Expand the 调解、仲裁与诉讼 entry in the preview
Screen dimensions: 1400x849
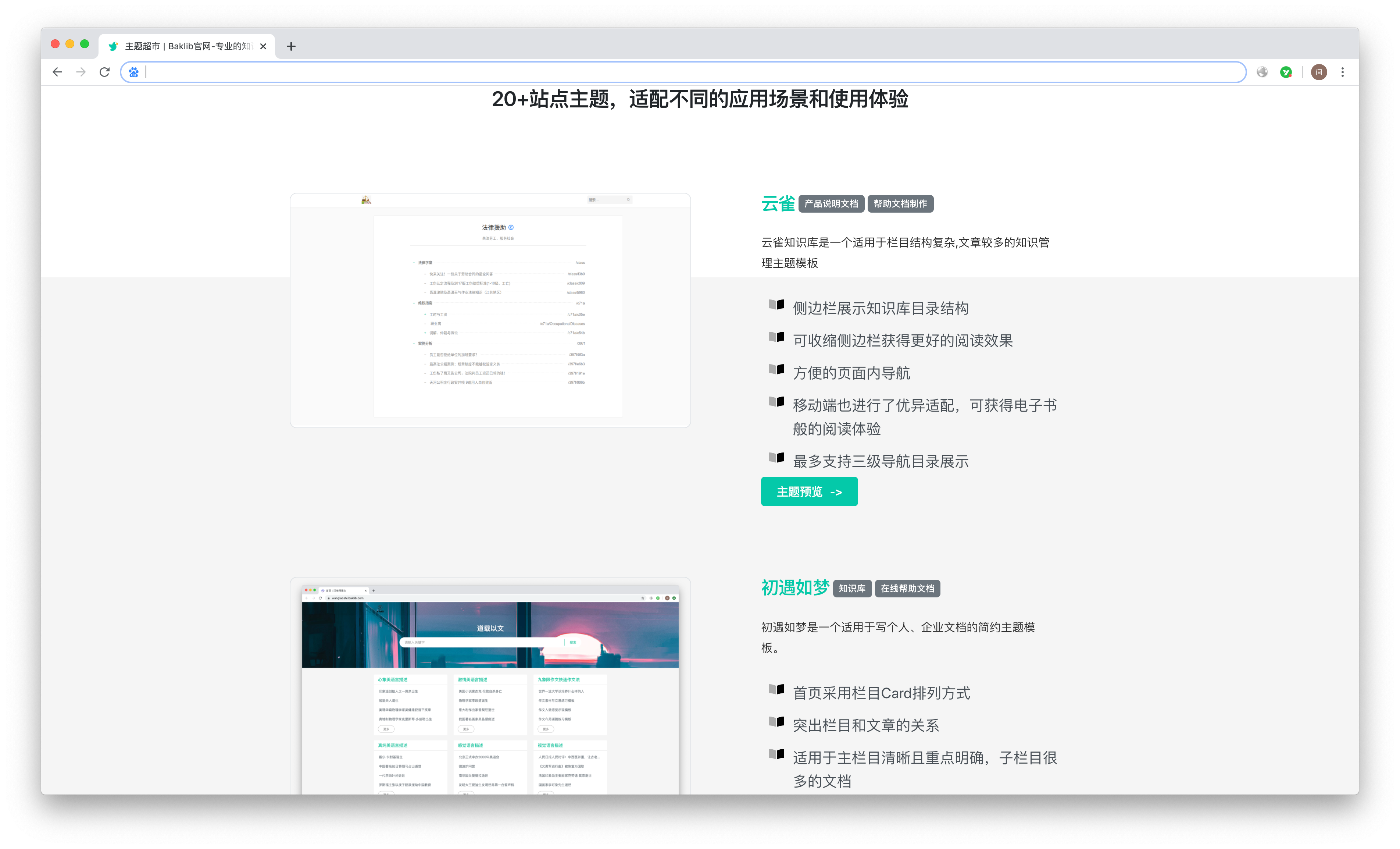click(425, 333)
